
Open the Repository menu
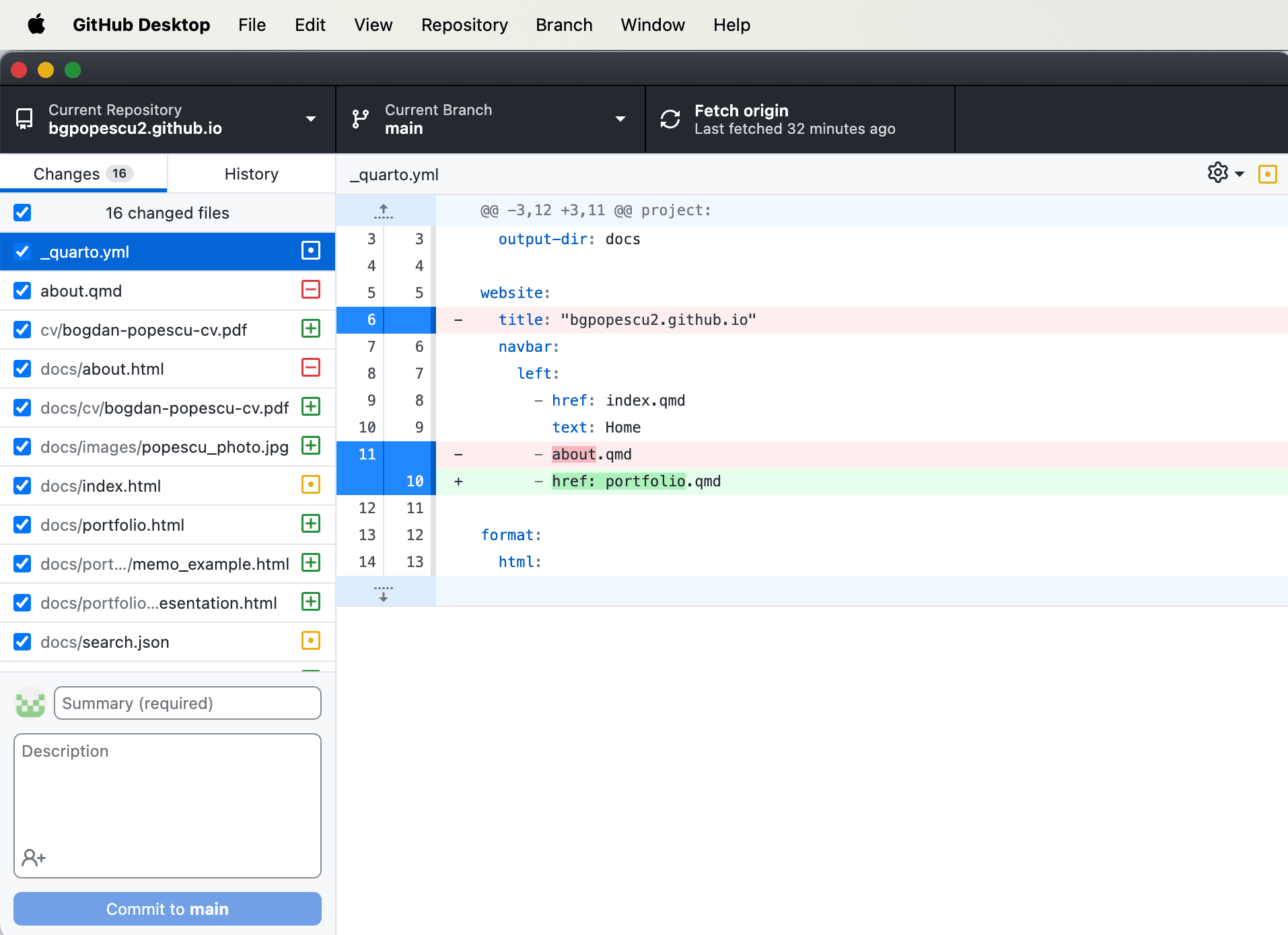pyautogui.click(x=464, y=25)
